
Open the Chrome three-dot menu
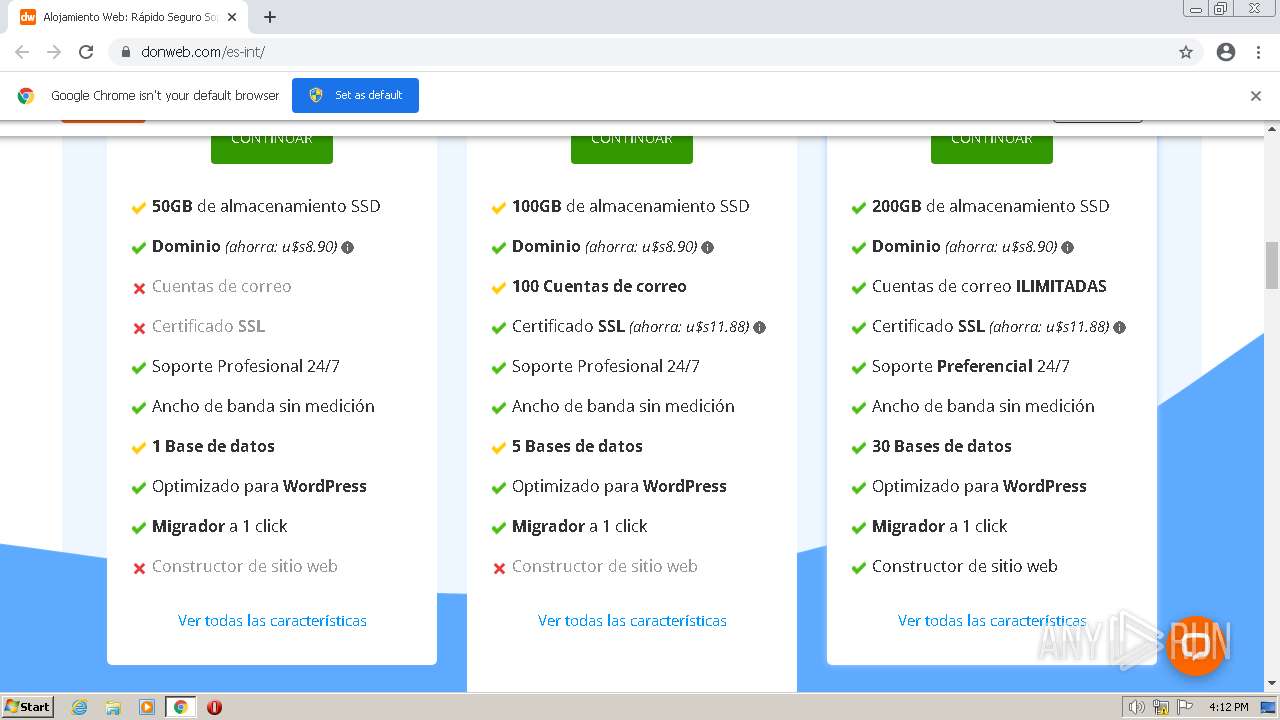(x=1258, y=52)
